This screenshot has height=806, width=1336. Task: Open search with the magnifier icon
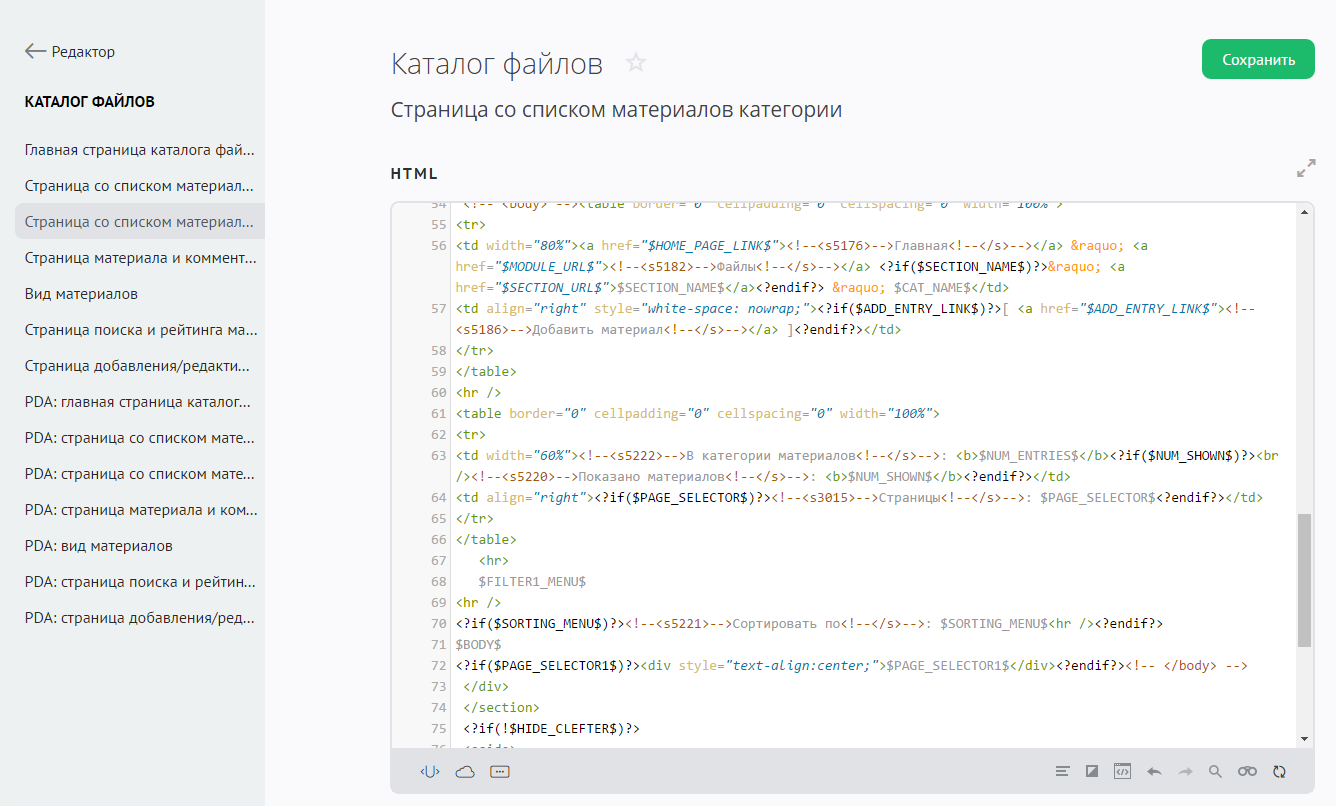[1215, 771]
